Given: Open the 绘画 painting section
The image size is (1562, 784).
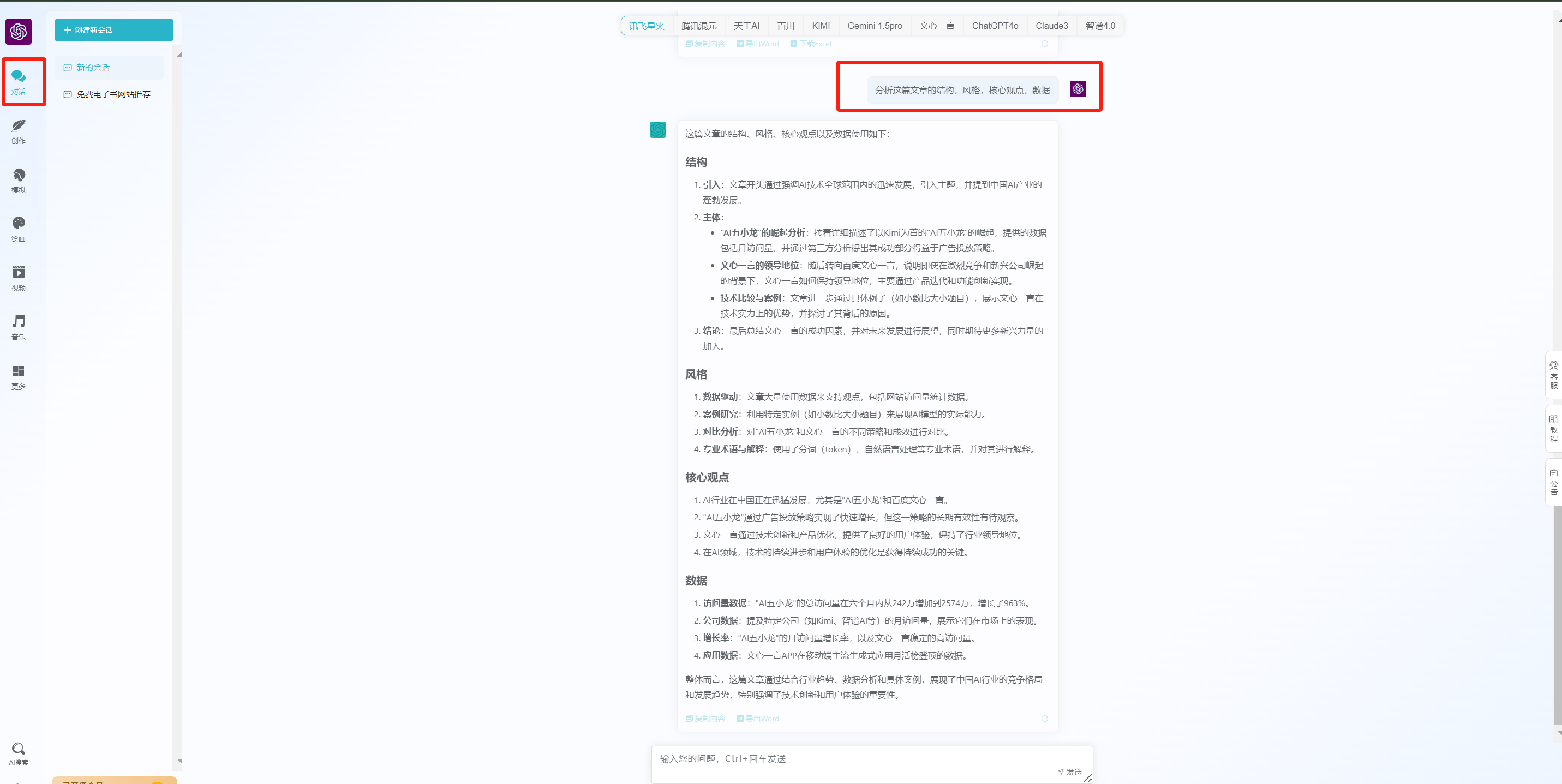Looking at the screenshot, I should tap(18, 229).
